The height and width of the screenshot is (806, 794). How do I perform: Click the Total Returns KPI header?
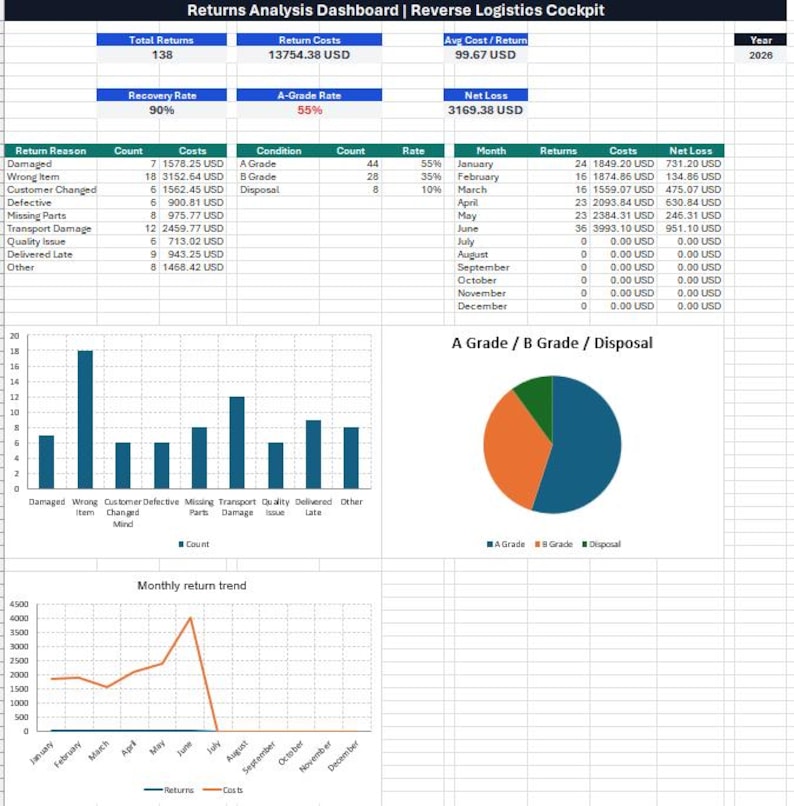161,40
